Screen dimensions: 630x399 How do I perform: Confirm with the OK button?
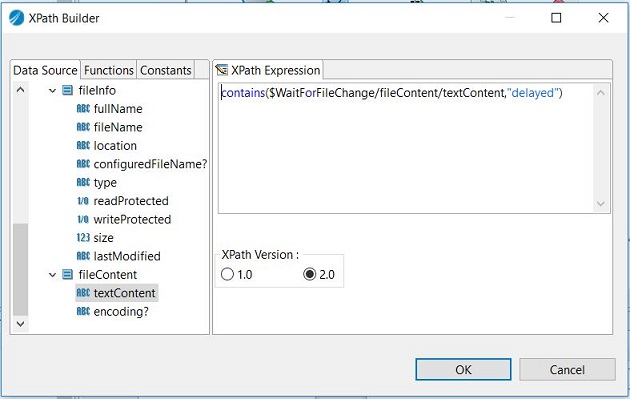click(x=463, y=369)
